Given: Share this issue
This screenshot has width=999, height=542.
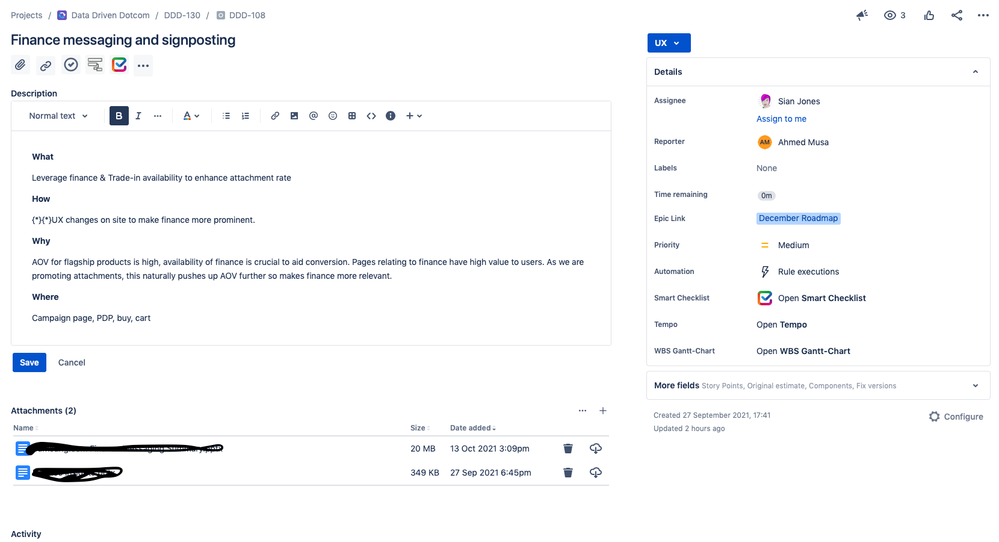Looking at the screenshot, I should click(957, 15).
